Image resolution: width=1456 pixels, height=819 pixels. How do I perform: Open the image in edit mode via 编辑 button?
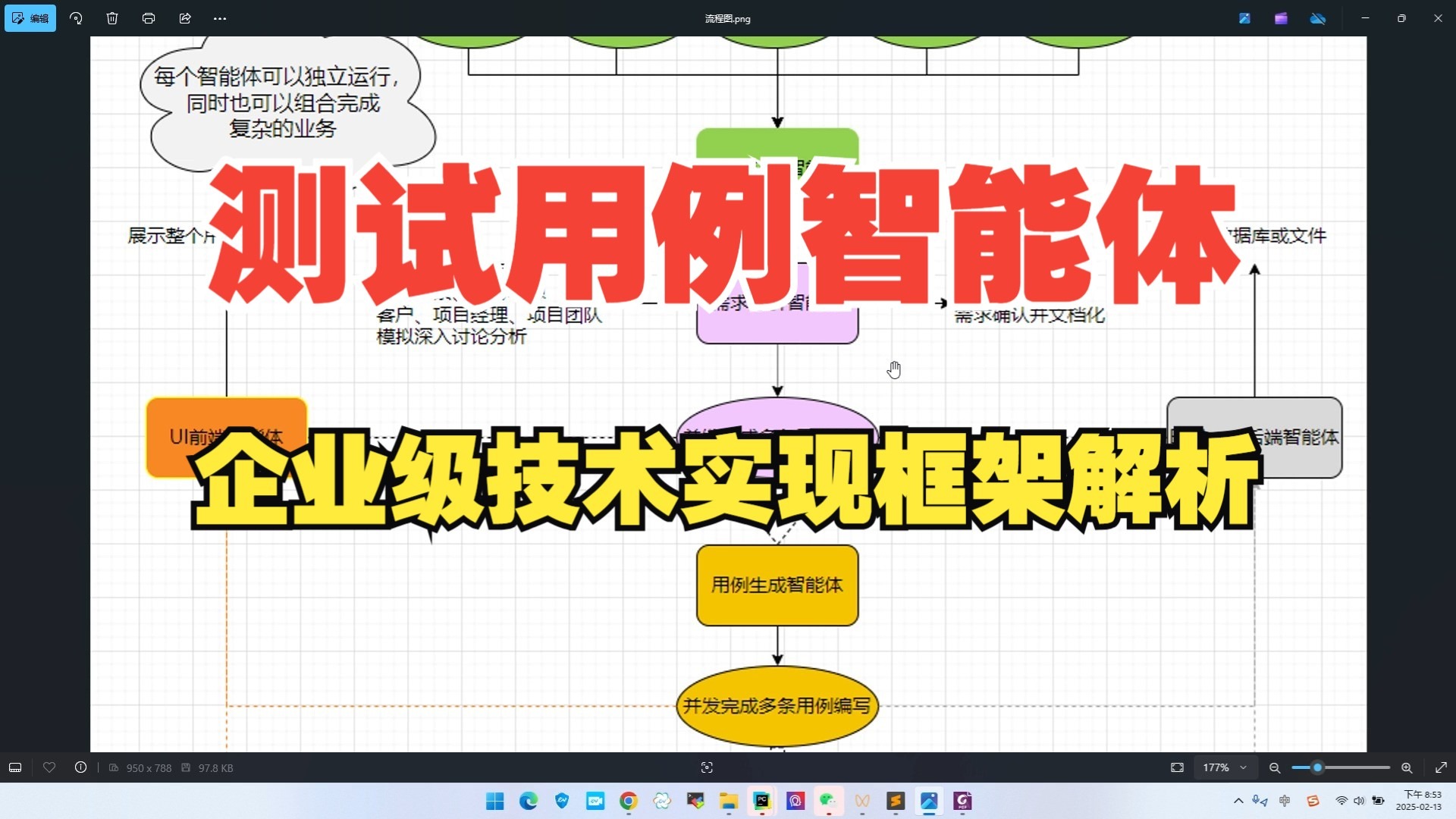pyautogui.click(x=30, y=18)
